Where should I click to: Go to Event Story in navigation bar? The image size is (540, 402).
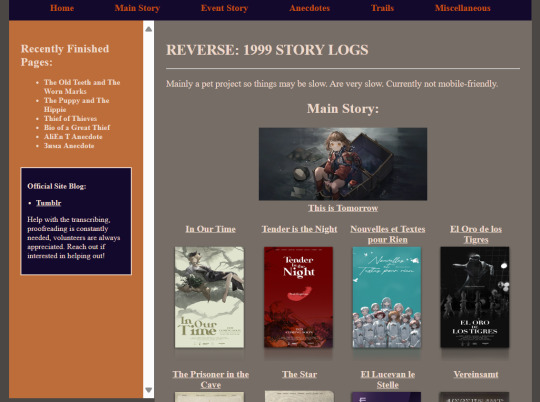point(224,8)
